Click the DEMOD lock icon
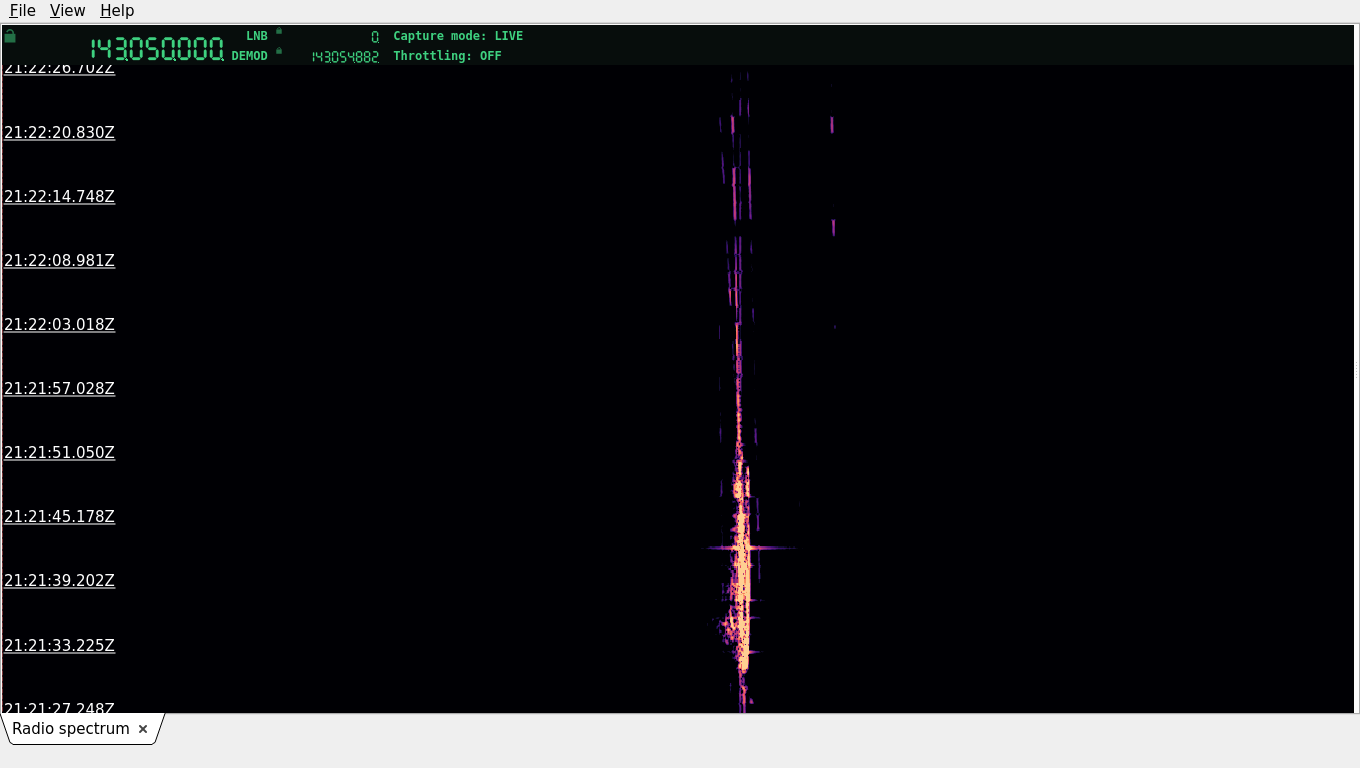The width and height of the screenshot is (1360, 768). coord(279,51)
